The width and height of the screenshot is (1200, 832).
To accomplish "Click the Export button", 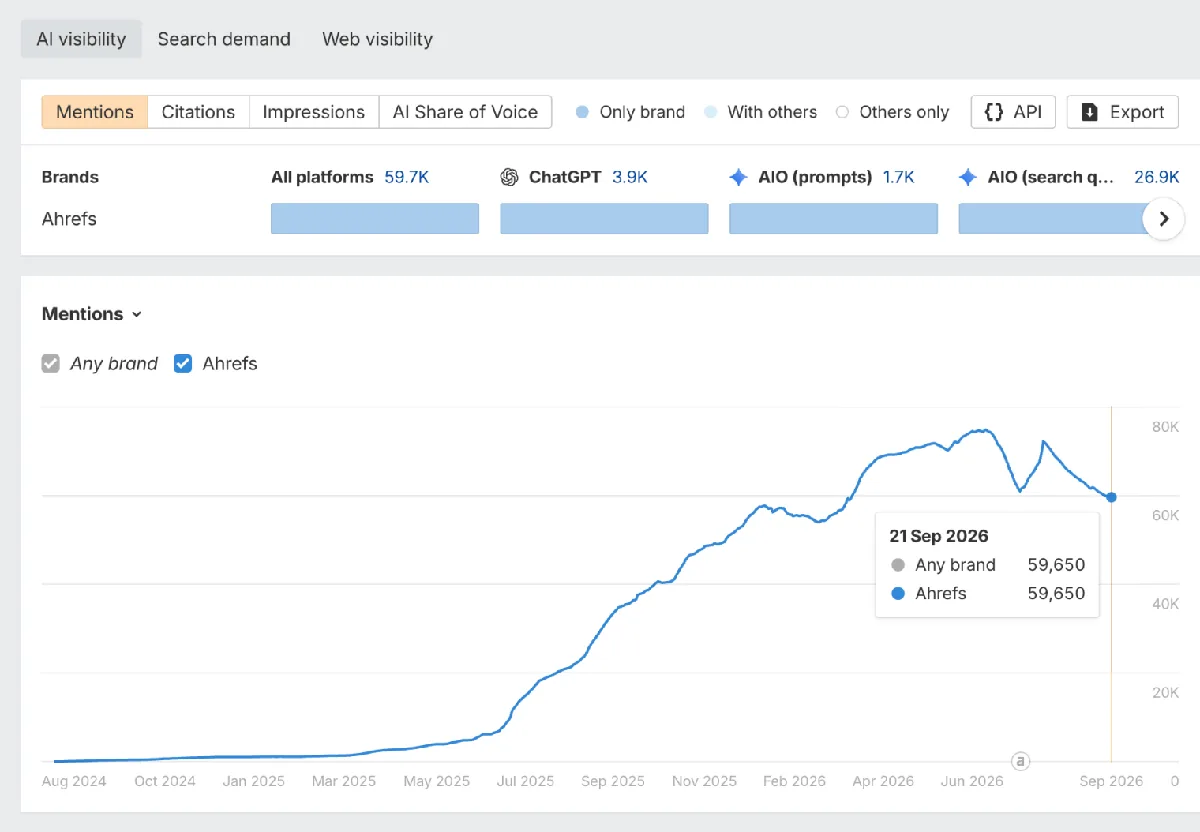I will coord(1123,112).
